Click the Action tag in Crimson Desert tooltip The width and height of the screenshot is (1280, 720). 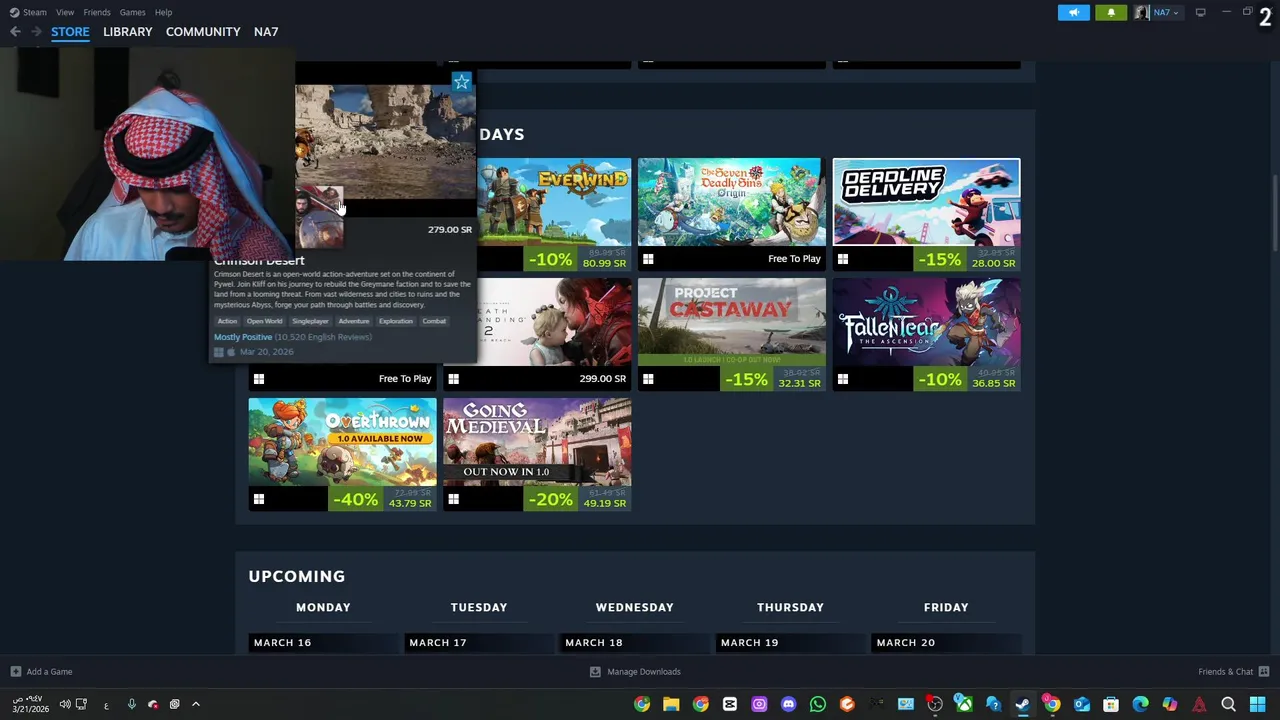click(x=227, y=321)
